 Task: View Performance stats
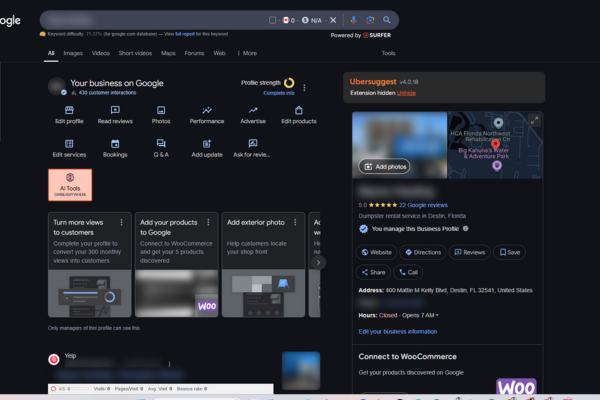pyautogui.click(x=207, y=115)
